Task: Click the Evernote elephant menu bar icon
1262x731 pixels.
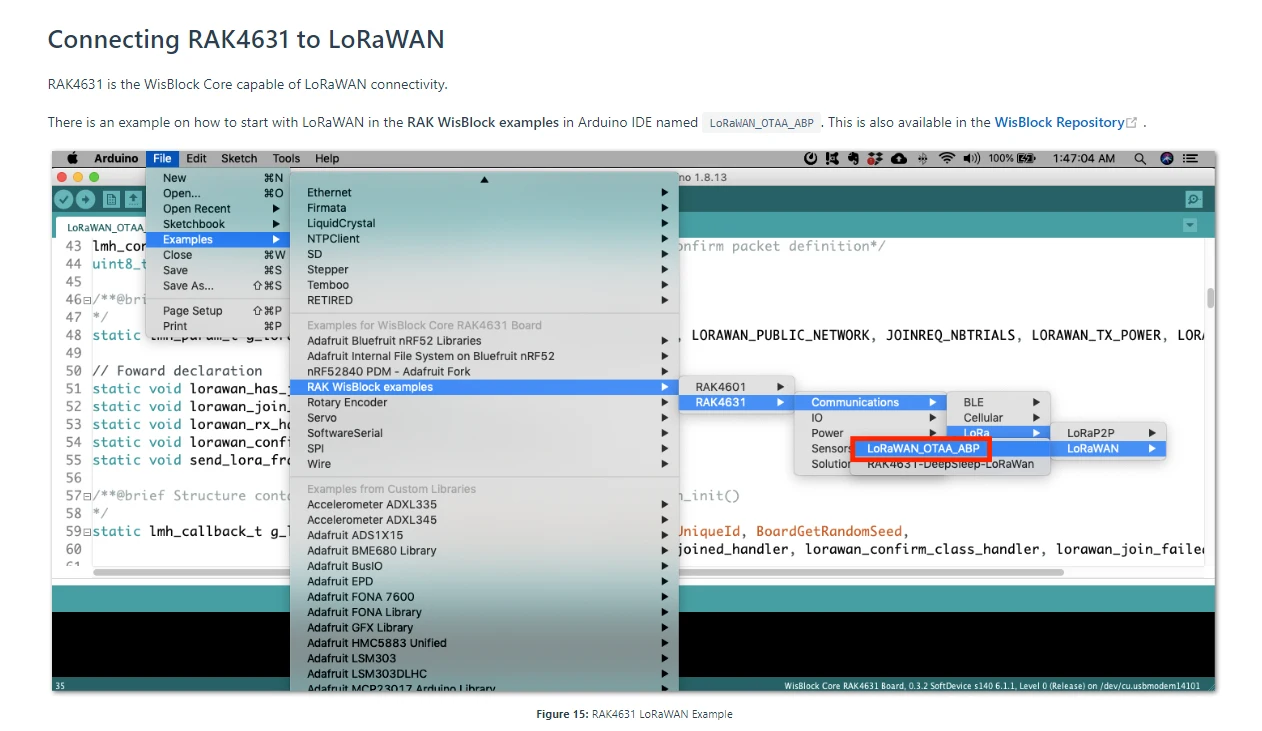Action: click(x=853, y=158)
